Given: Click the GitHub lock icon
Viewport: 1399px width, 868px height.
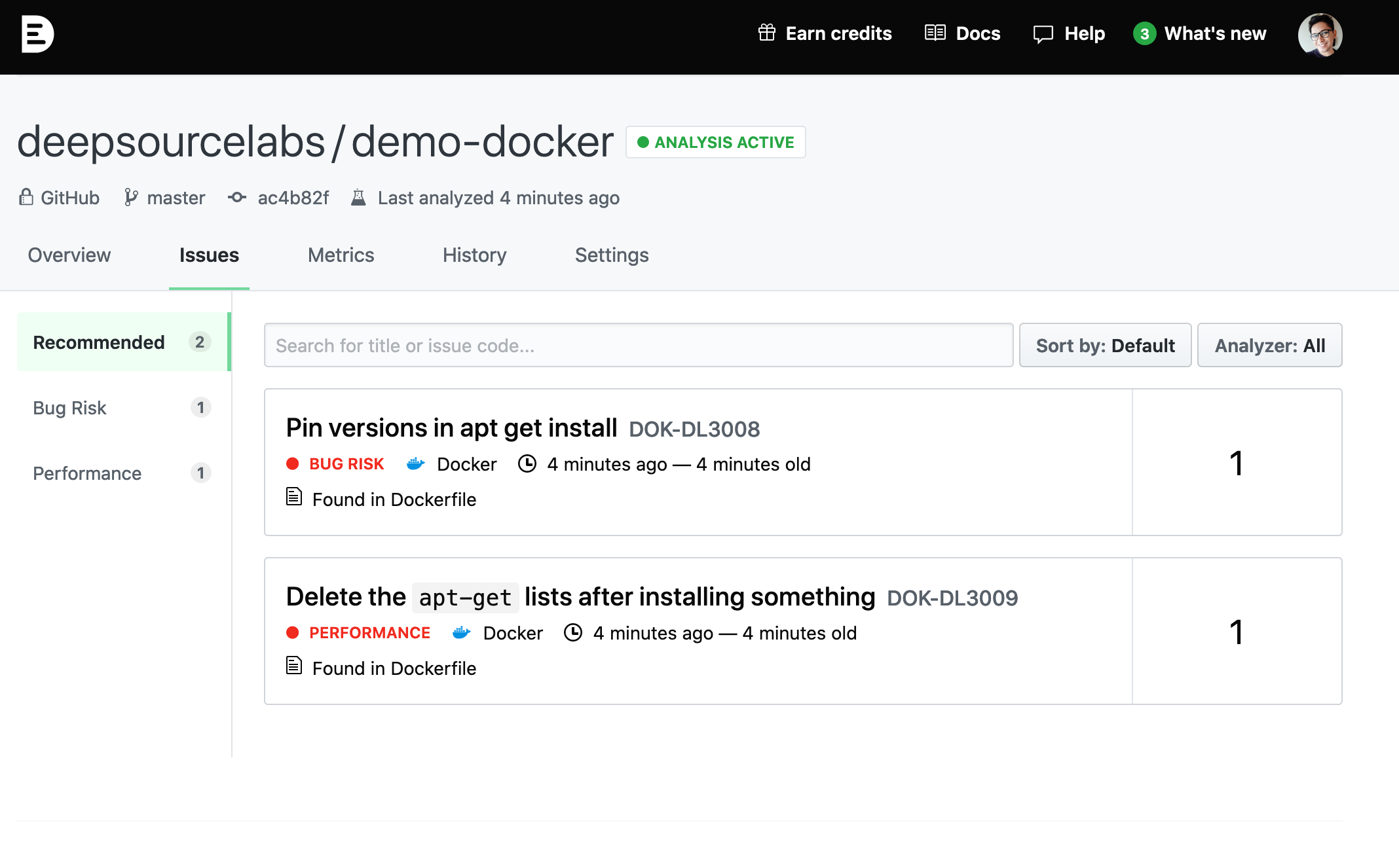Looking at the screenshot, I should (x=26, y=197).
